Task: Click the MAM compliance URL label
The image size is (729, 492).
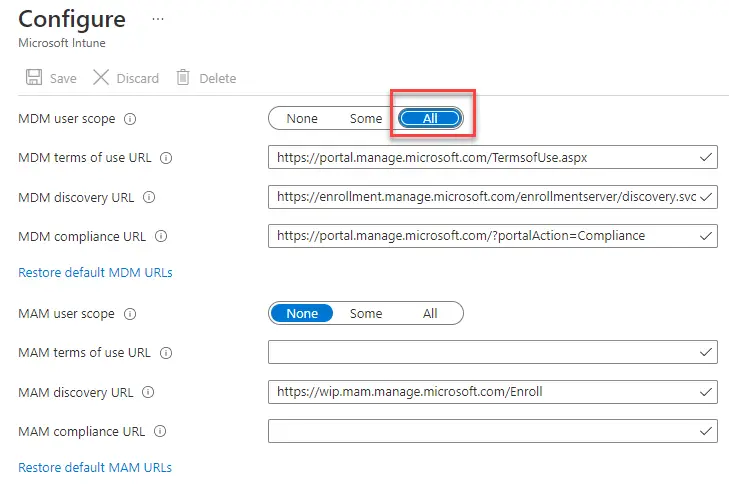Action: coord(82,432)
